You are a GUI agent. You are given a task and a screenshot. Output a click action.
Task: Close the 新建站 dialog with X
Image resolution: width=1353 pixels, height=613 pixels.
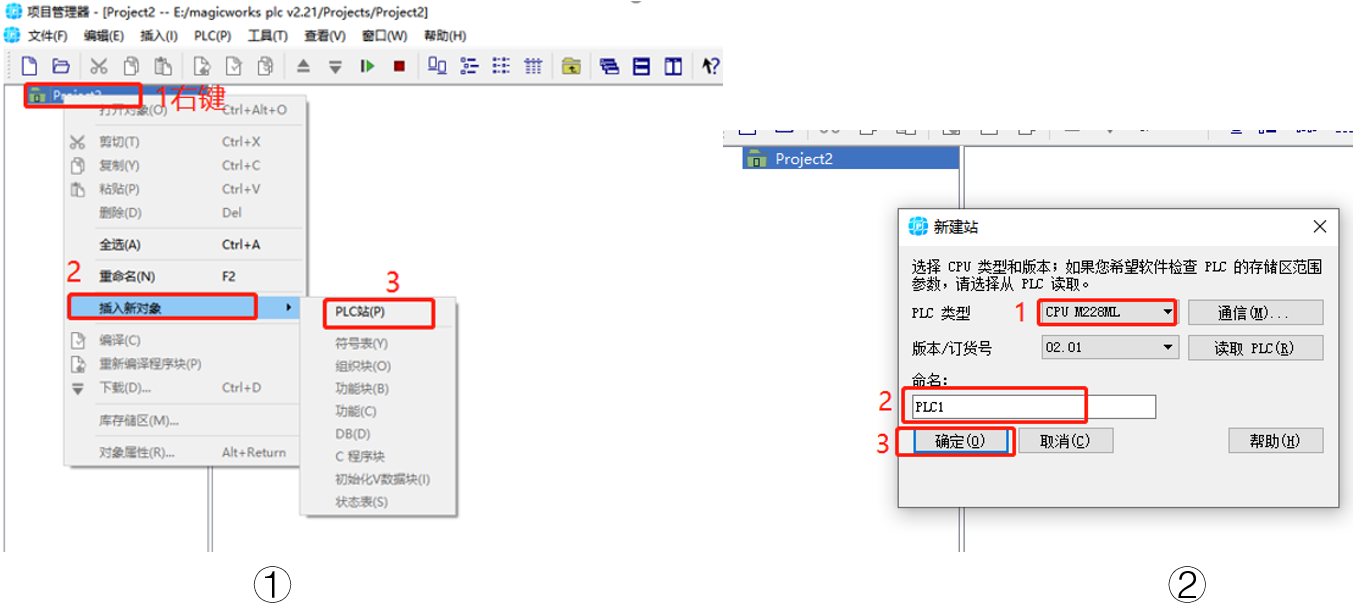point(1320,226)
